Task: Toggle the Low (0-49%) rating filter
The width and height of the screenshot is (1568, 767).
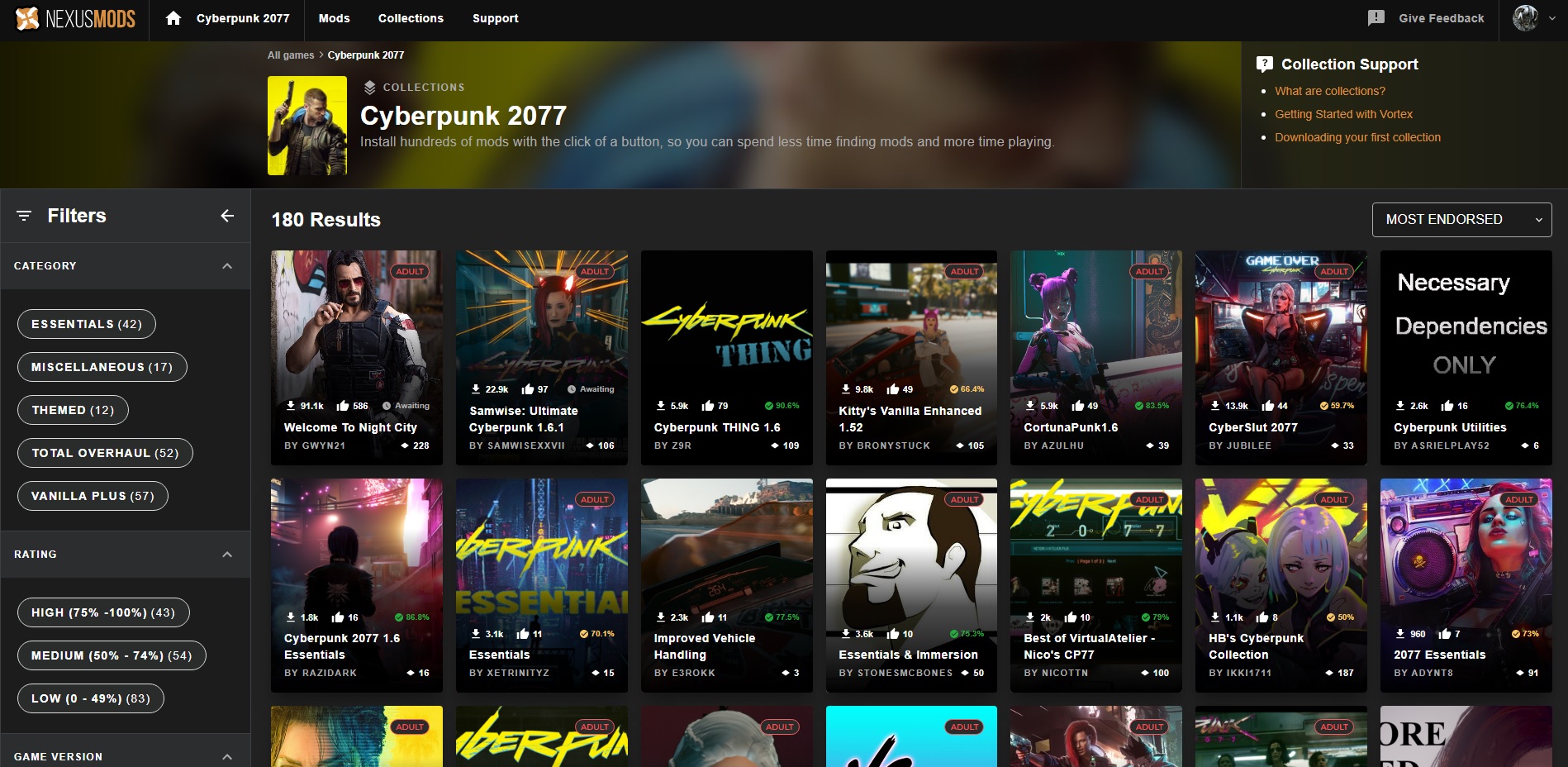Action: [91, 698]
